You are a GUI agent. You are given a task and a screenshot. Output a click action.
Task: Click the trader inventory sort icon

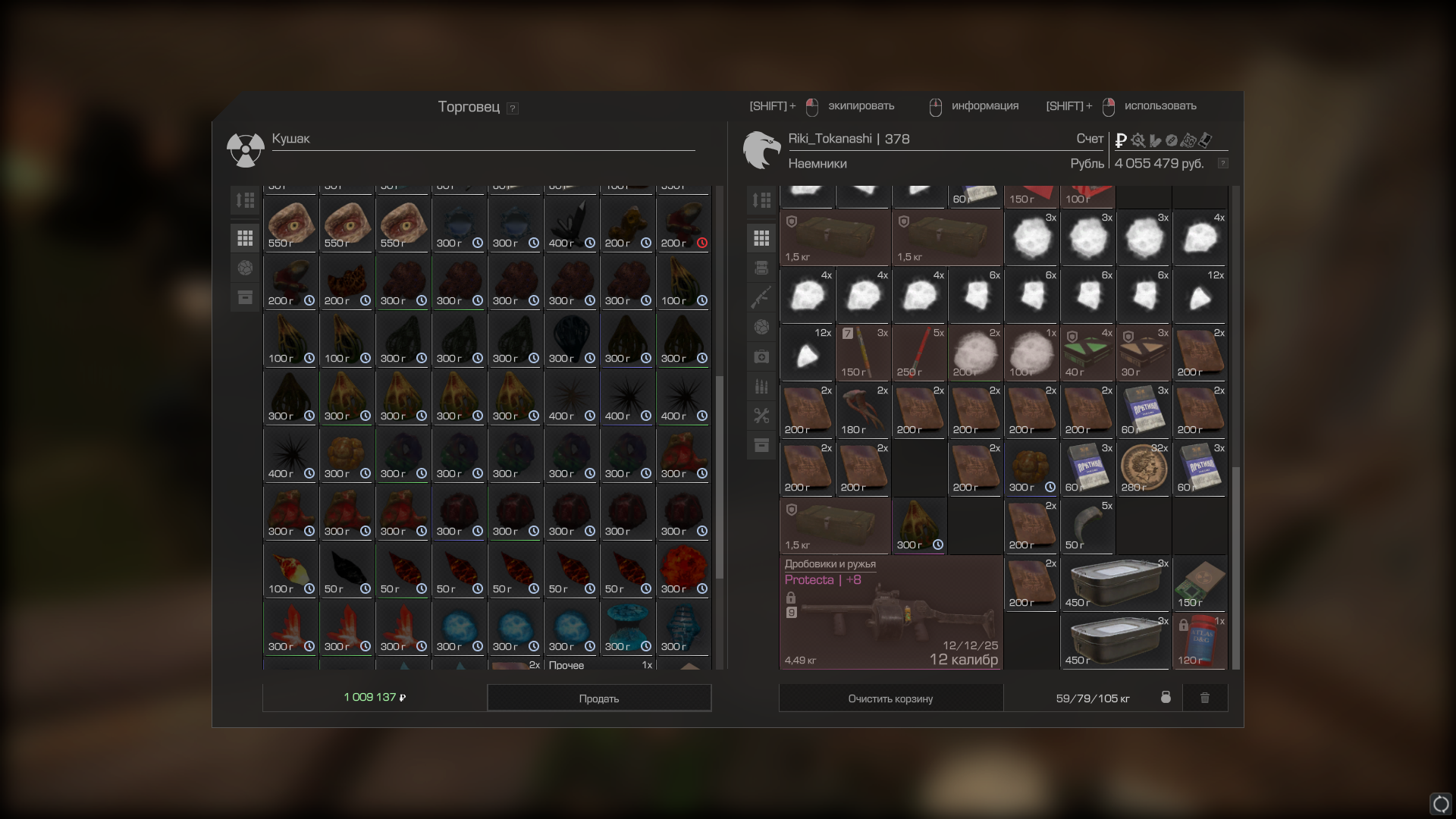click(x=245, y=200)
